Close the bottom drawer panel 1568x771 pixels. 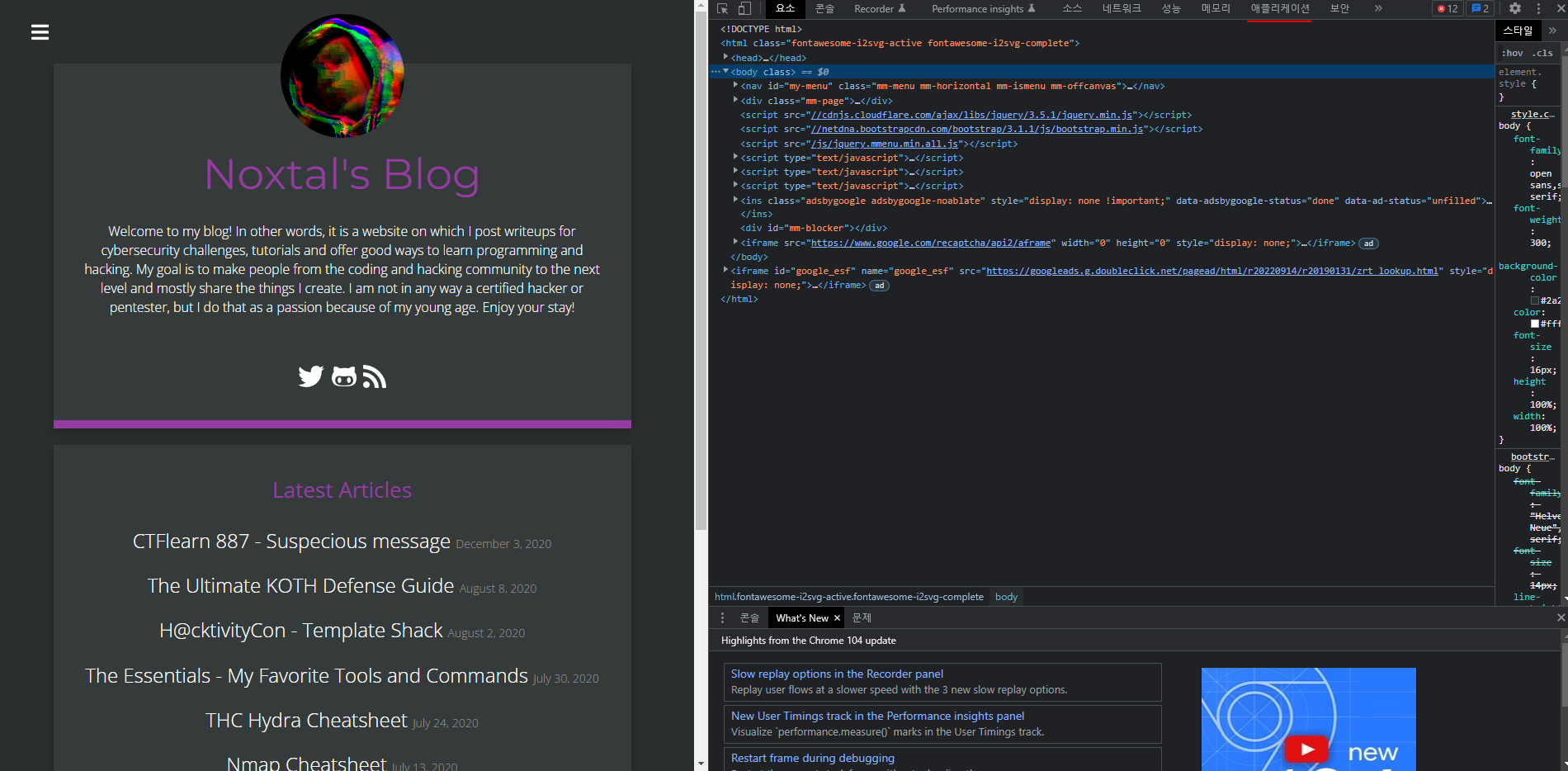1561,617
